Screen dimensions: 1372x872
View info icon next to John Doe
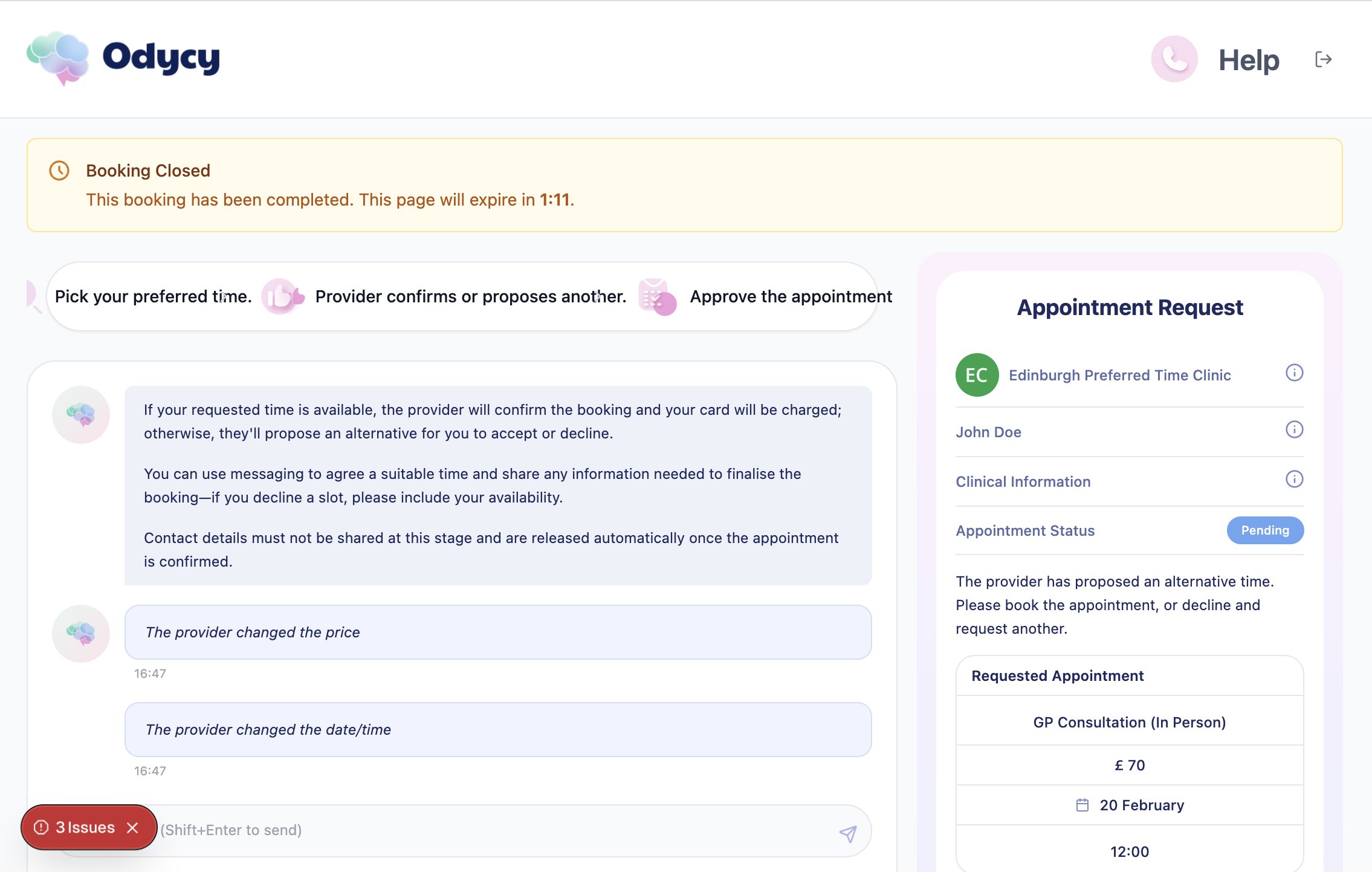pos(1295,430)
